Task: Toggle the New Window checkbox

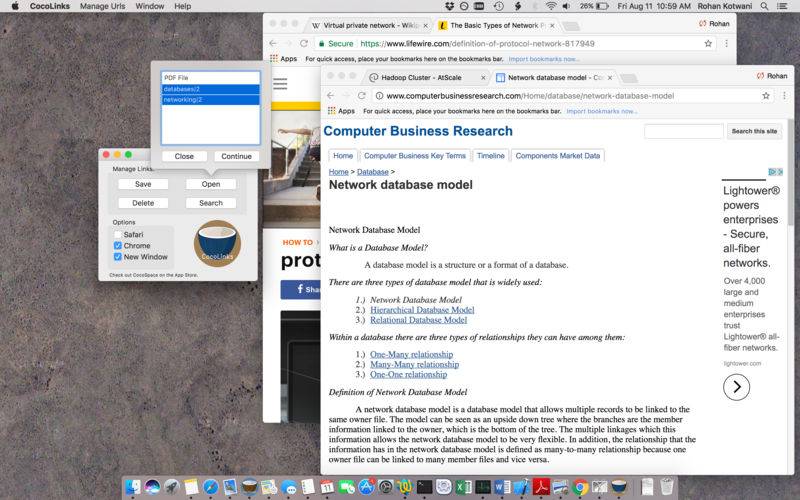Action: [118, 257]
